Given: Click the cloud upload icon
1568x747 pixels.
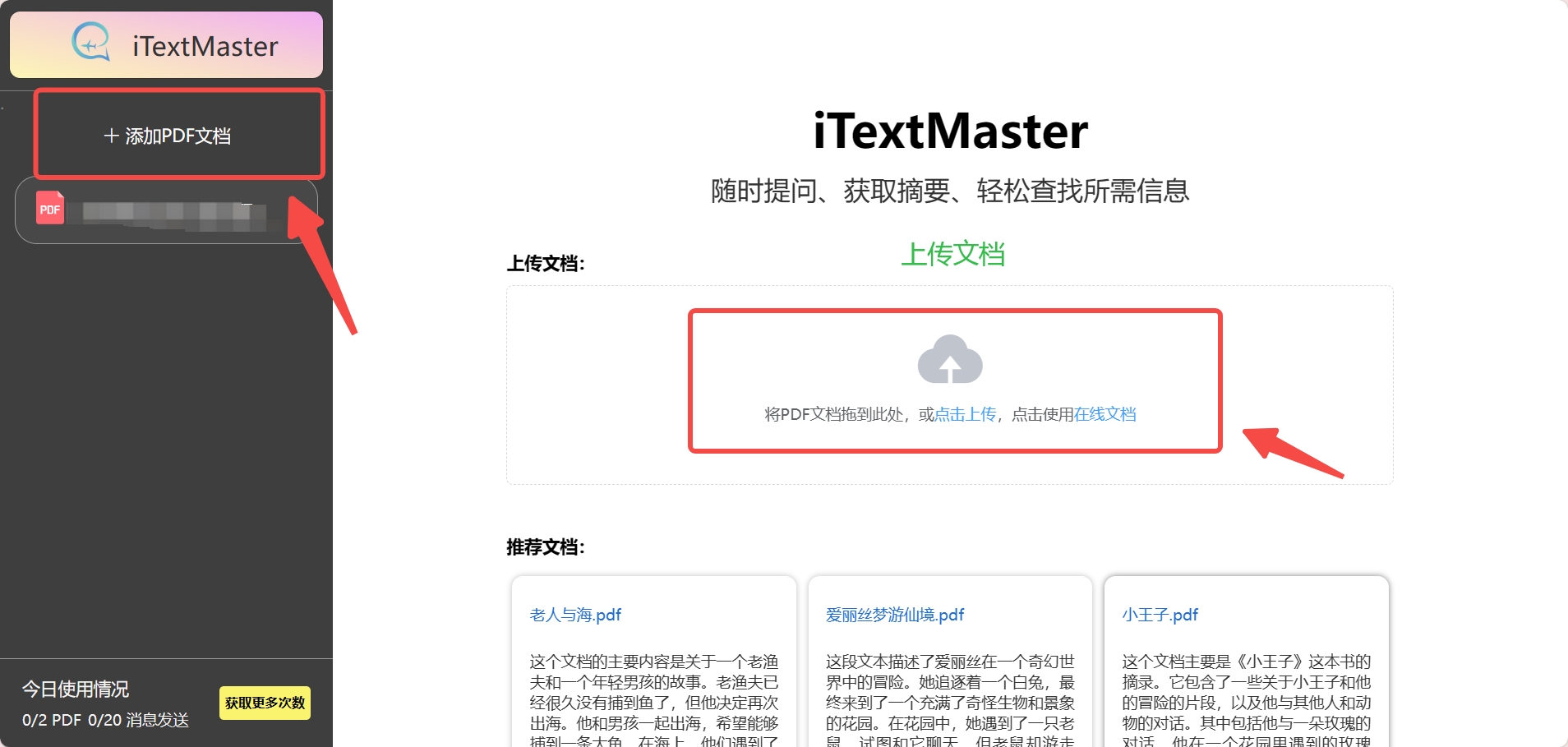Looking at the screenshot, I should coord(950,359).
